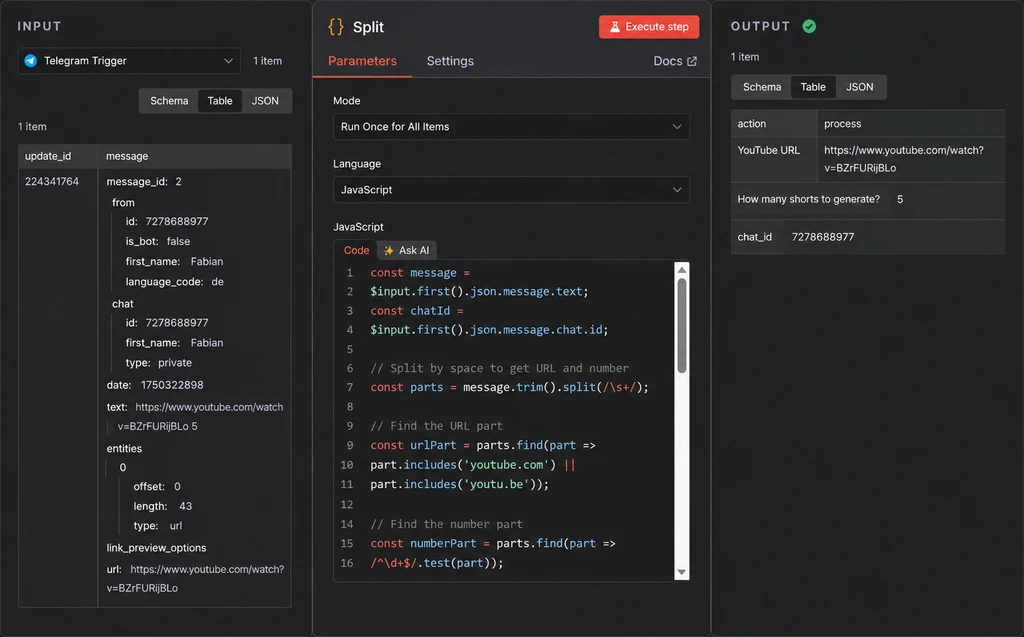Click the type: private row
This screenshot has height=637, width=1024.
(159, 363)
